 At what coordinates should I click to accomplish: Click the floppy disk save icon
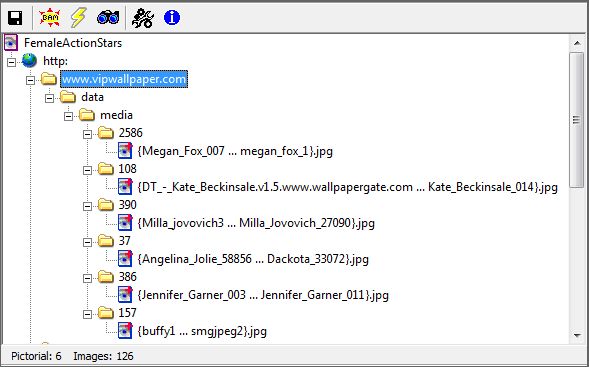click(15, 18)
